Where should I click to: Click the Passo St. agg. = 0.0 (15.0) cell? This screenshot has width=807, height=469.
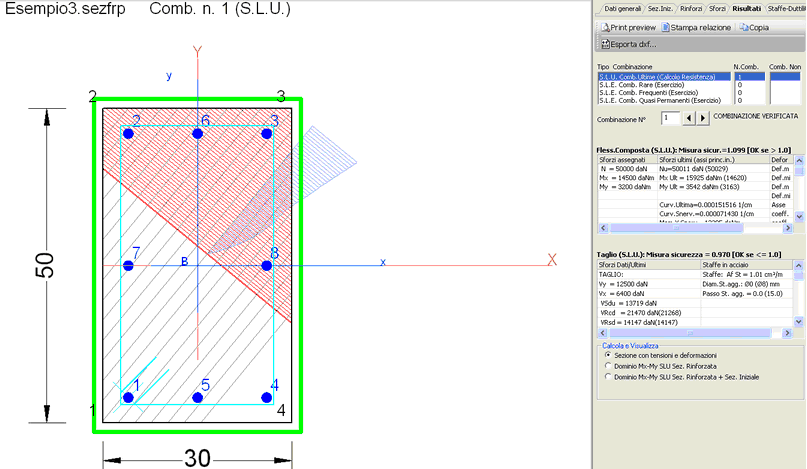pos(746,293)
